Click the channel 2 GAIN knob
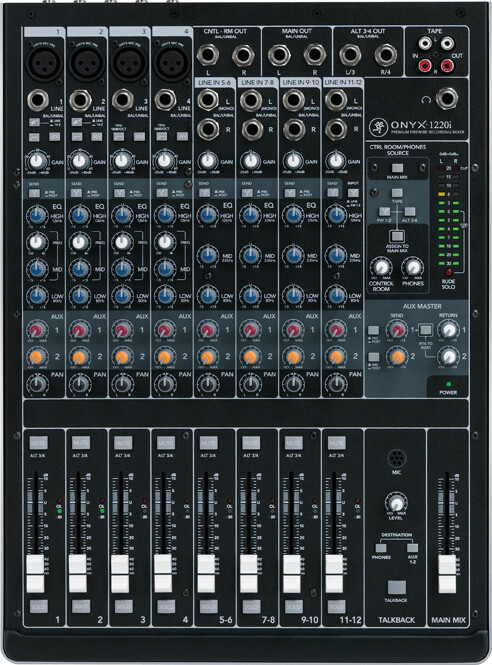The height and width of the screenshot is (665, 492). (79, 161)
